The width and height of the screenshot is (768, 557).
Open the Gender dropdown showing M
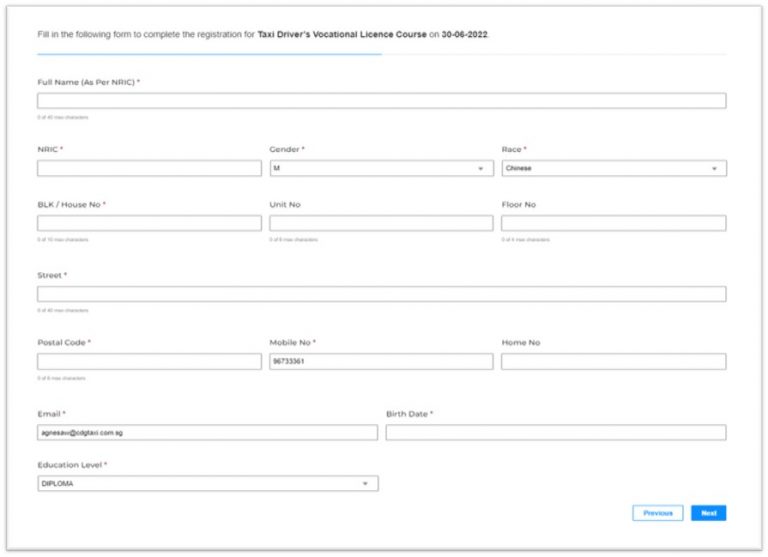pyautogui.click(x=380, y=168)
